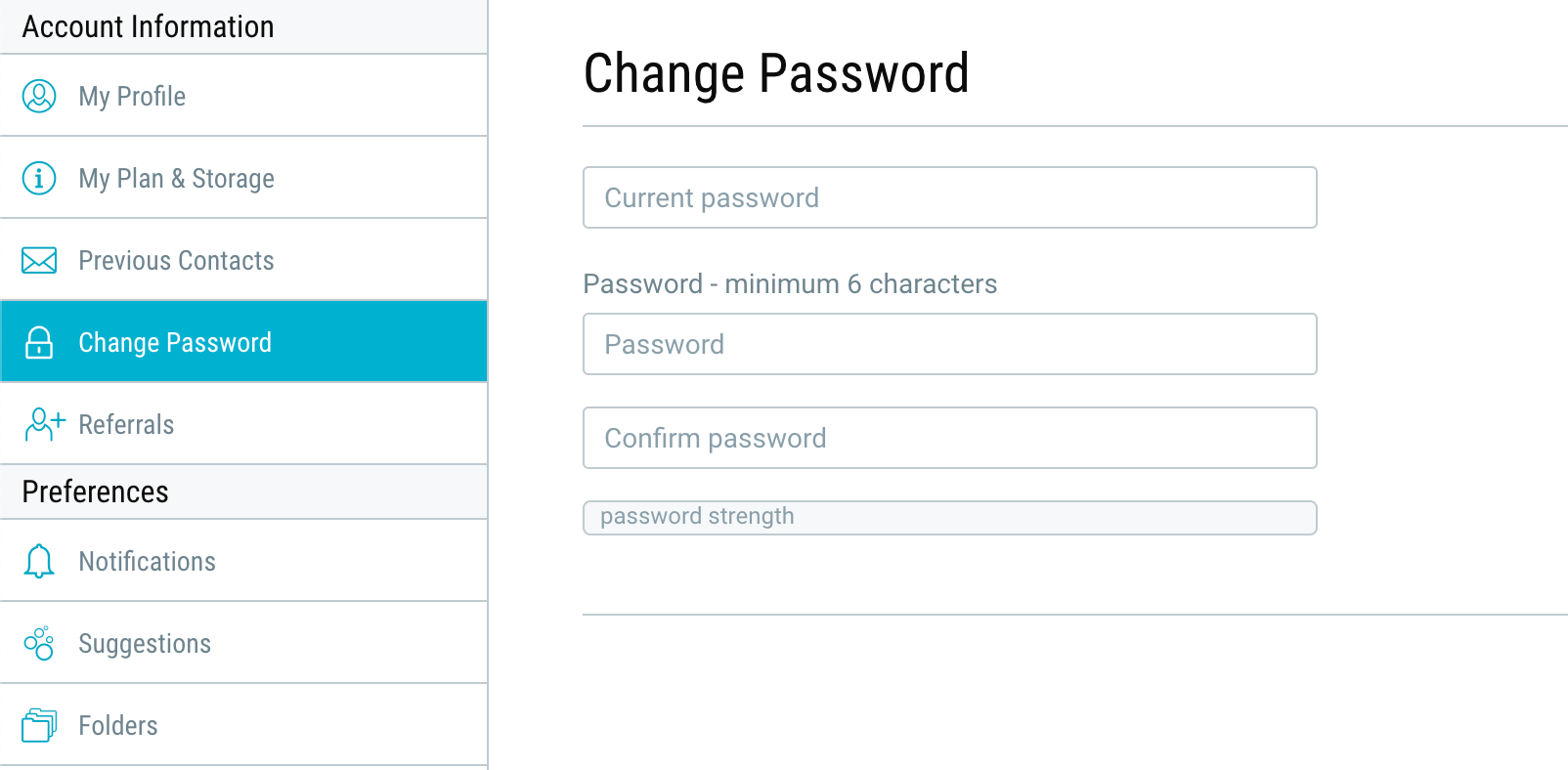
Task: Focus the Current password field
Action: [x=950, y=197]
